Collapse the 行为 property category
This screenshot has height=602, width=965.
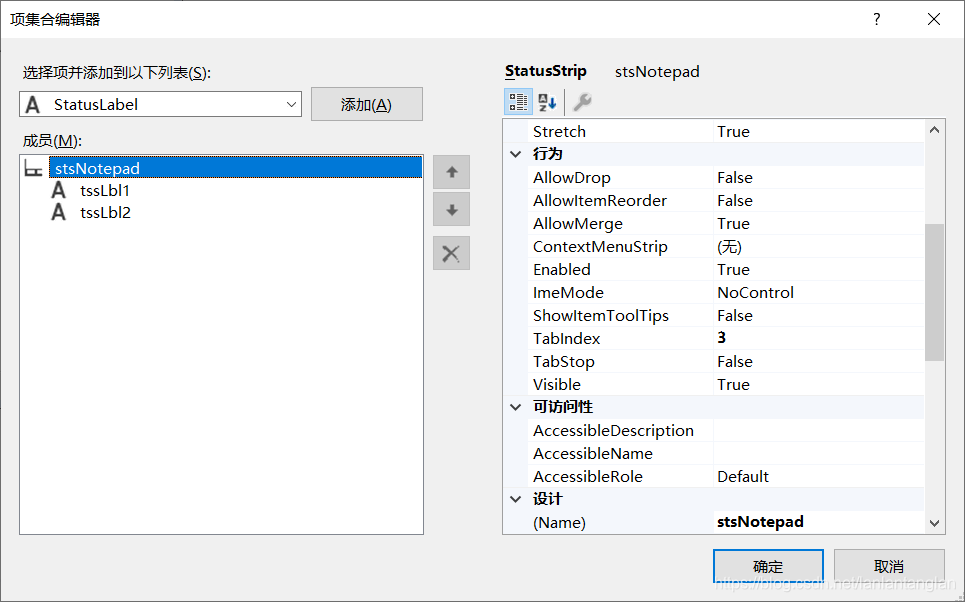pyautogui.click(x=516, y=154)
